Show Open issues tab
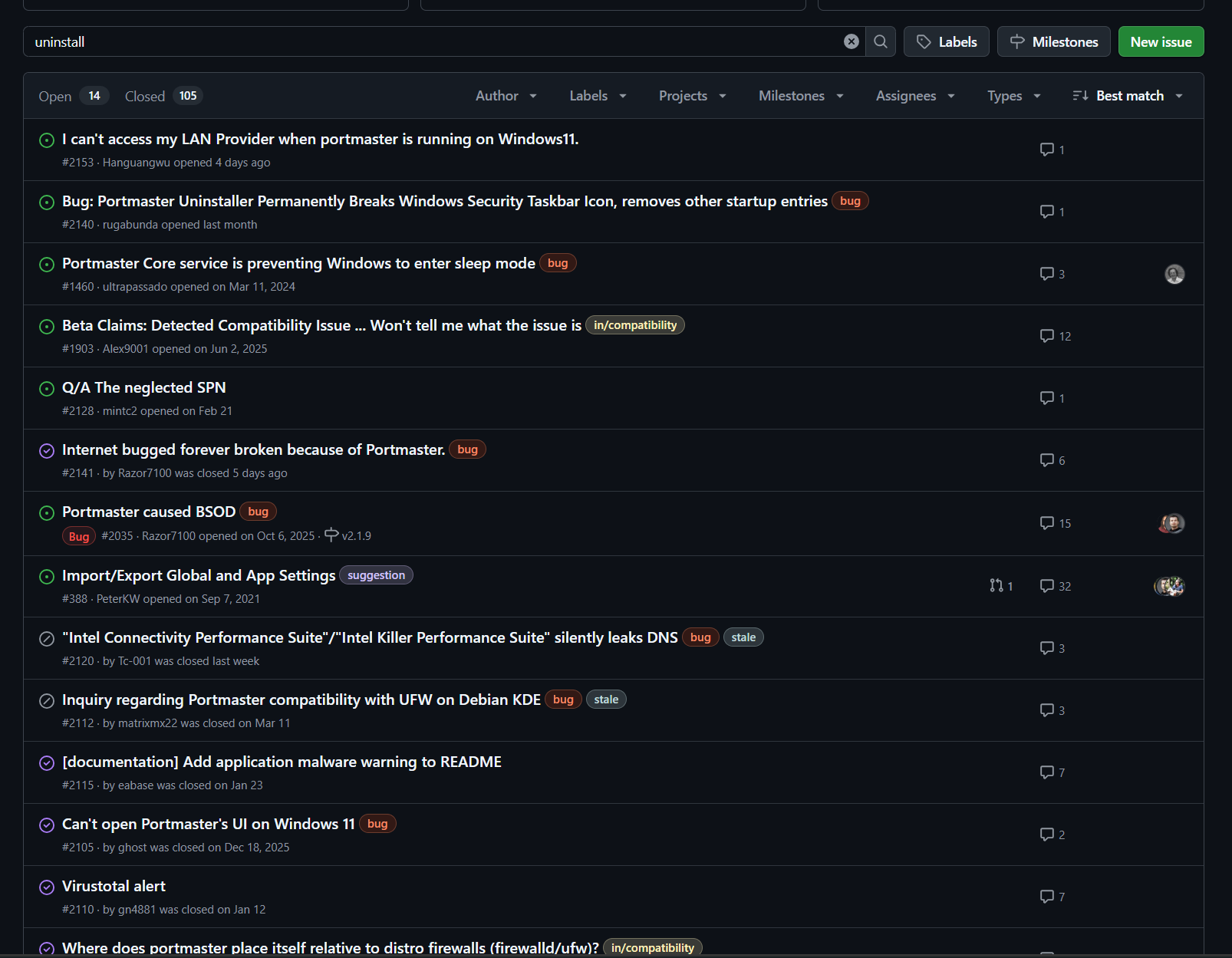 74,96
